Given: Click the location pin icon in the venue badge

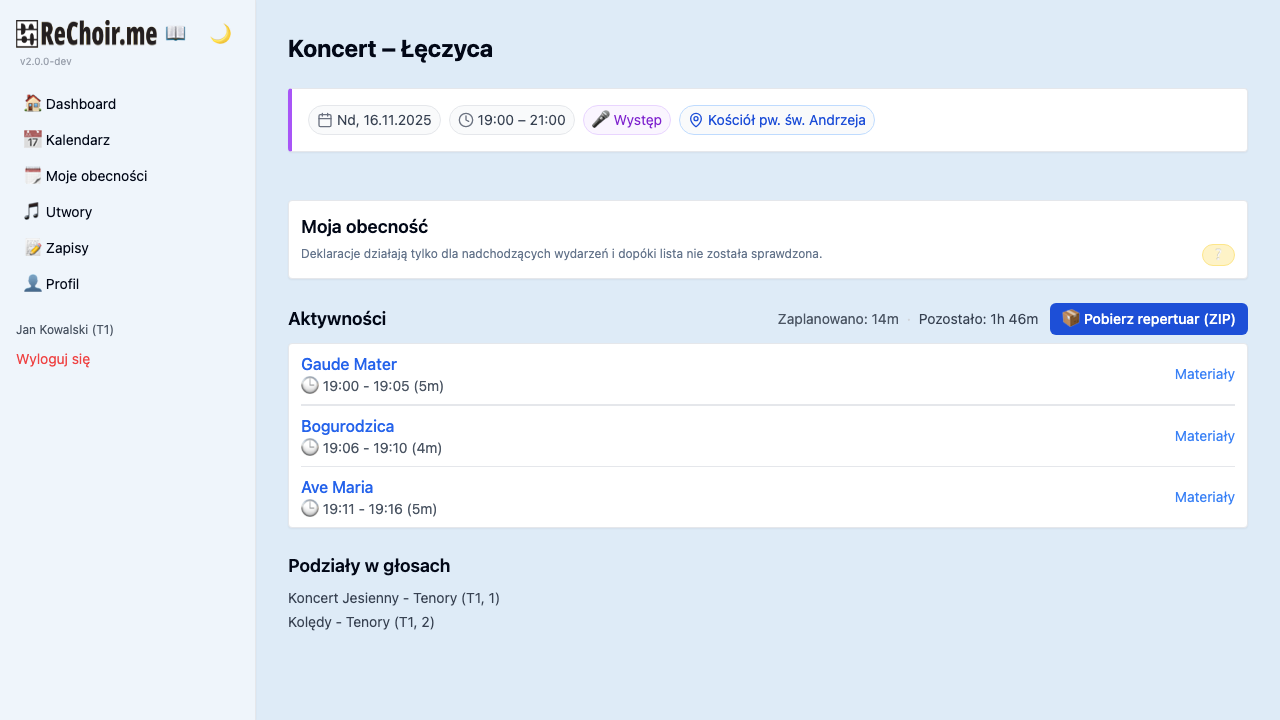Looking at the screenshot, I should pyautogui.click(x=695, y=119).
